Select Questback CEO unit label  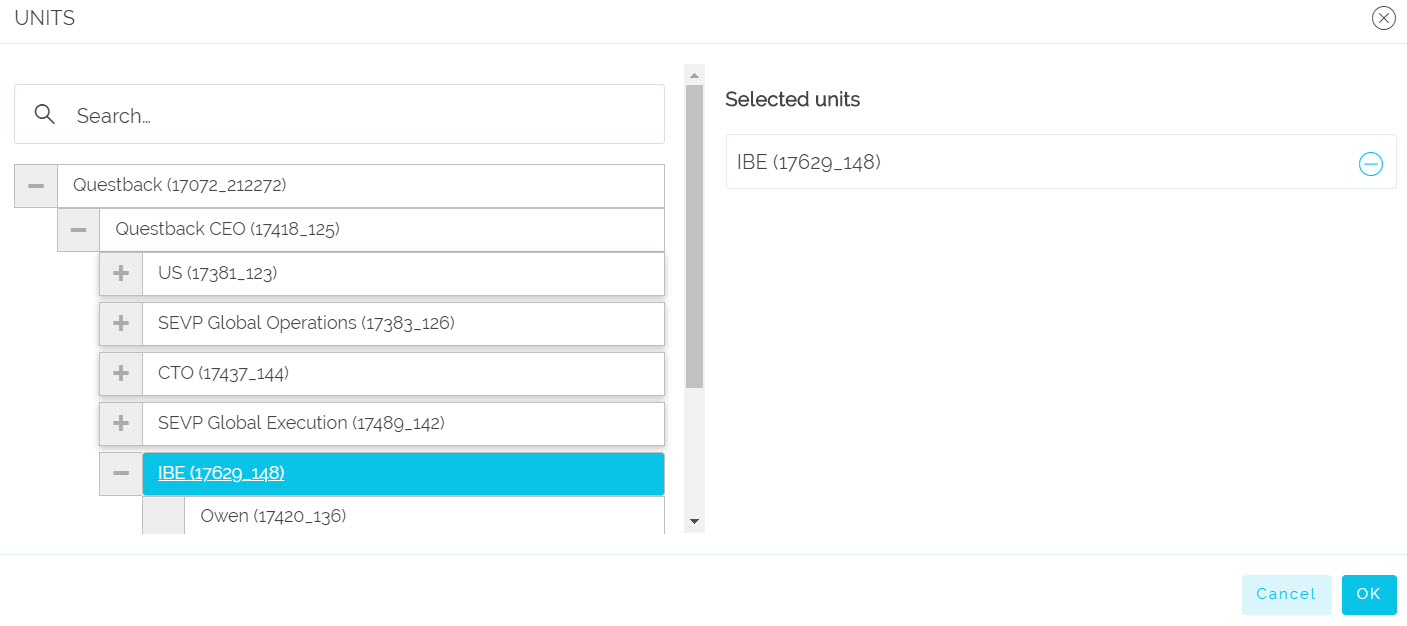point(228,229)
